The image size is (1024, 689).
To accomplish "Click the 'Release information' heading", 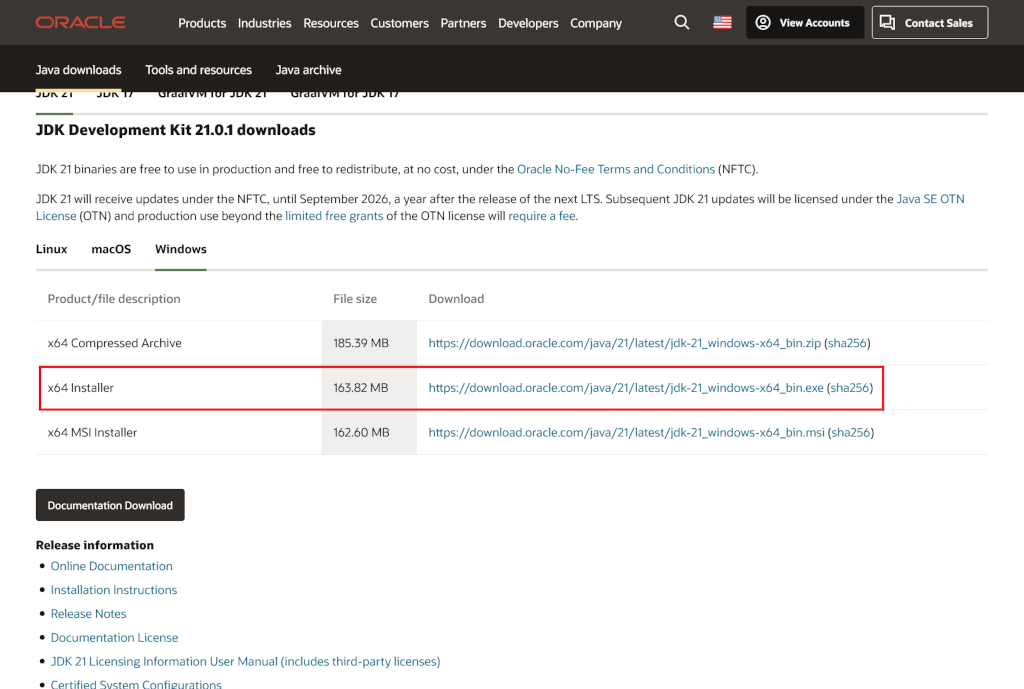I will (95, 545).
